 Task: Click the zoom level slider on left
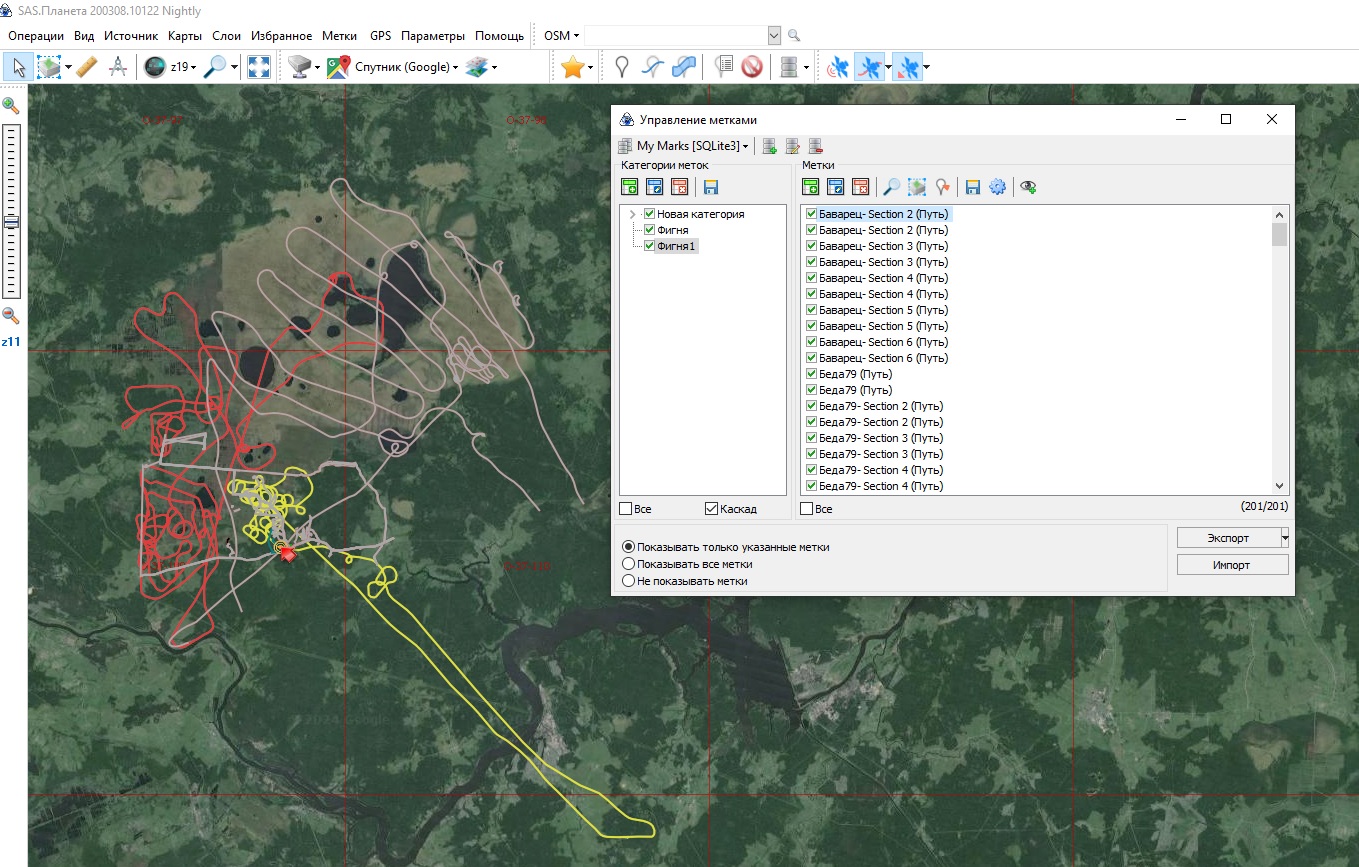[x=11, y=222]
